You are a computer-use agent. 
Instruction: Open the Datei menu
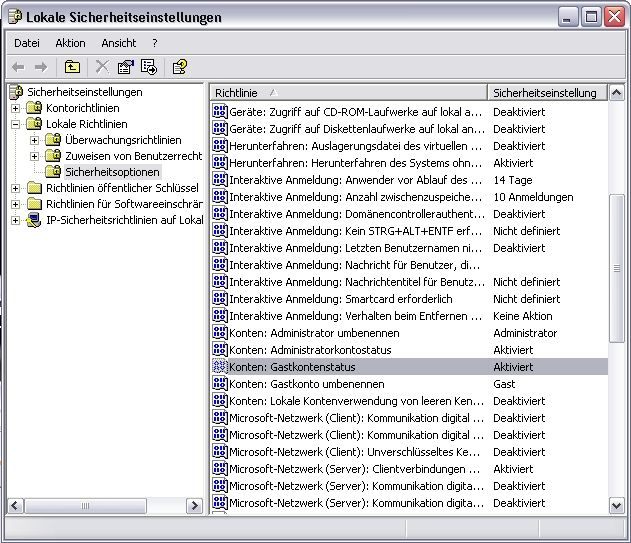click(x=27, y=43)
